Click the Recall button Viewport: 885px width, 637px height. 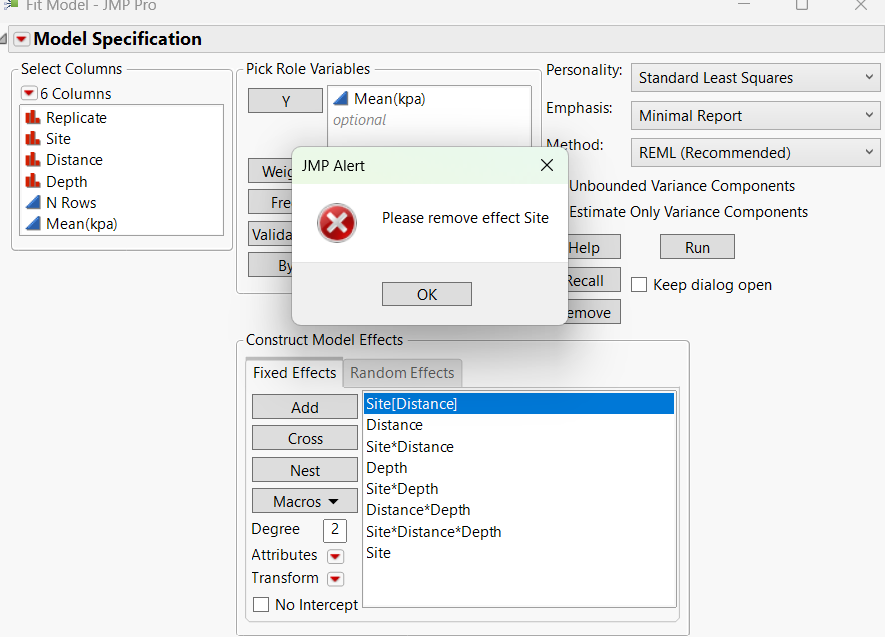click(593, 280)
